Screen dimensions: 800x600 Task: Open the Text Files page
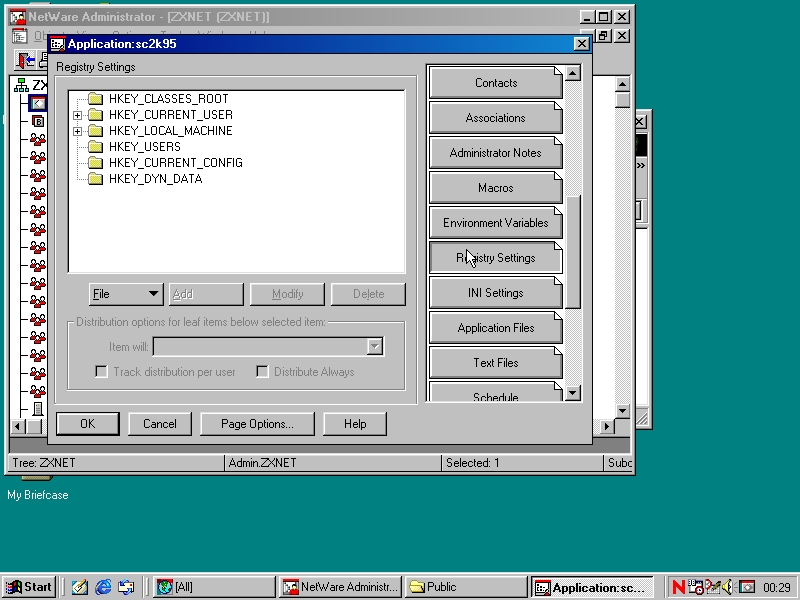[x=495, y=363]
